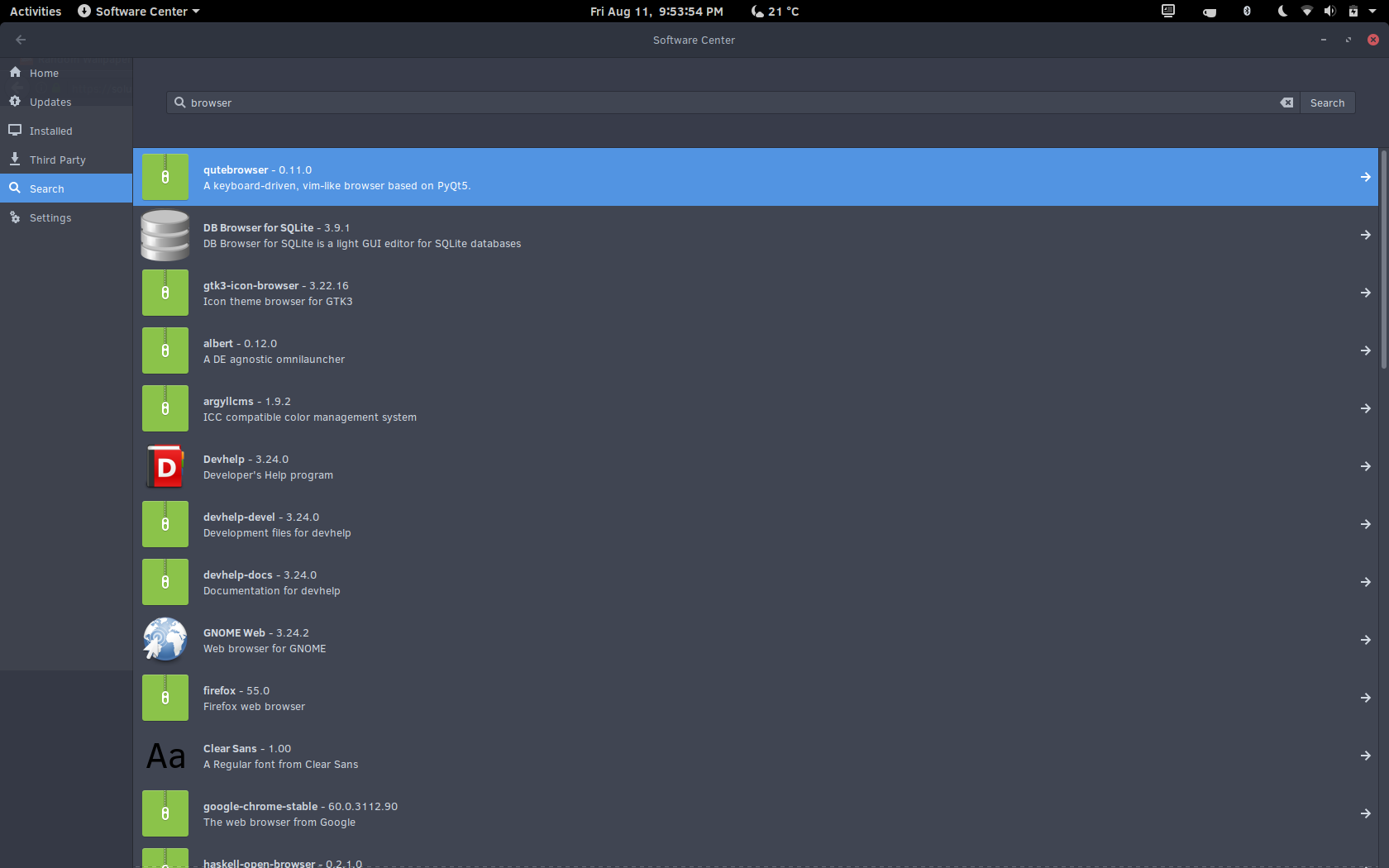Open Clear Sans details arrow
The height and width of the screenshot is (868, 1389).
tap(1365, 756)
